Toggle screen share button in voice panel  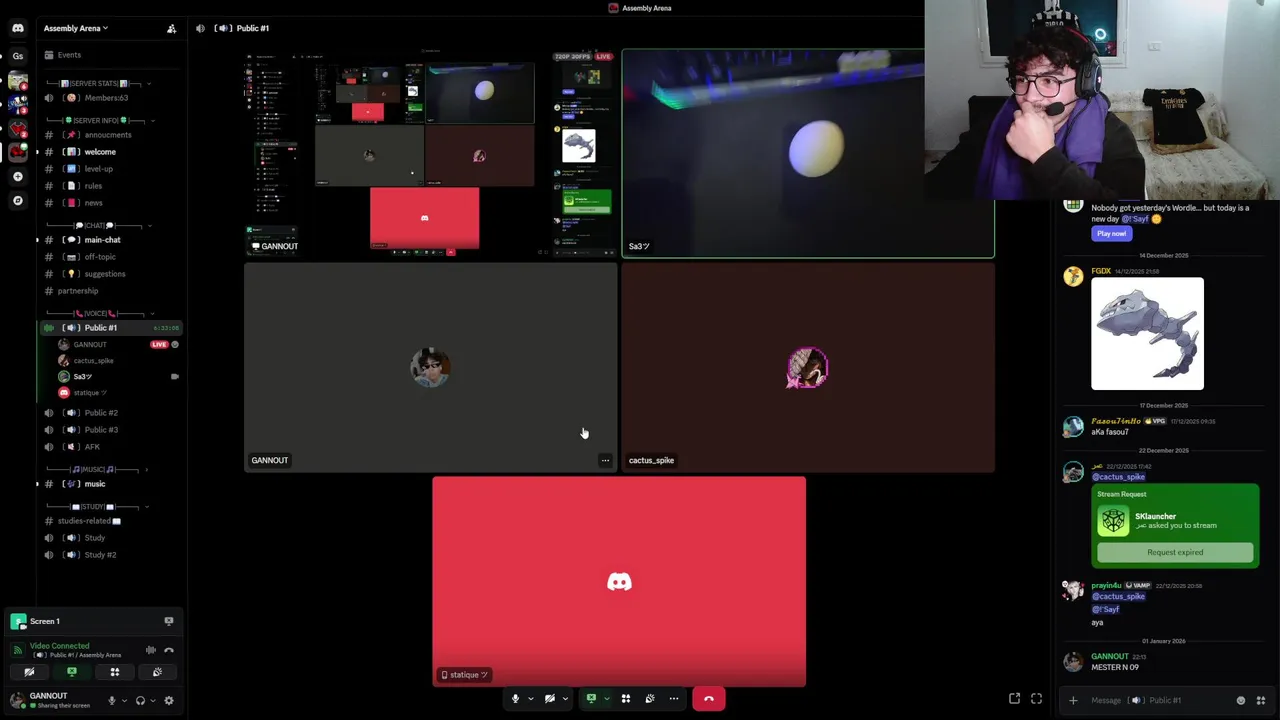71,672
